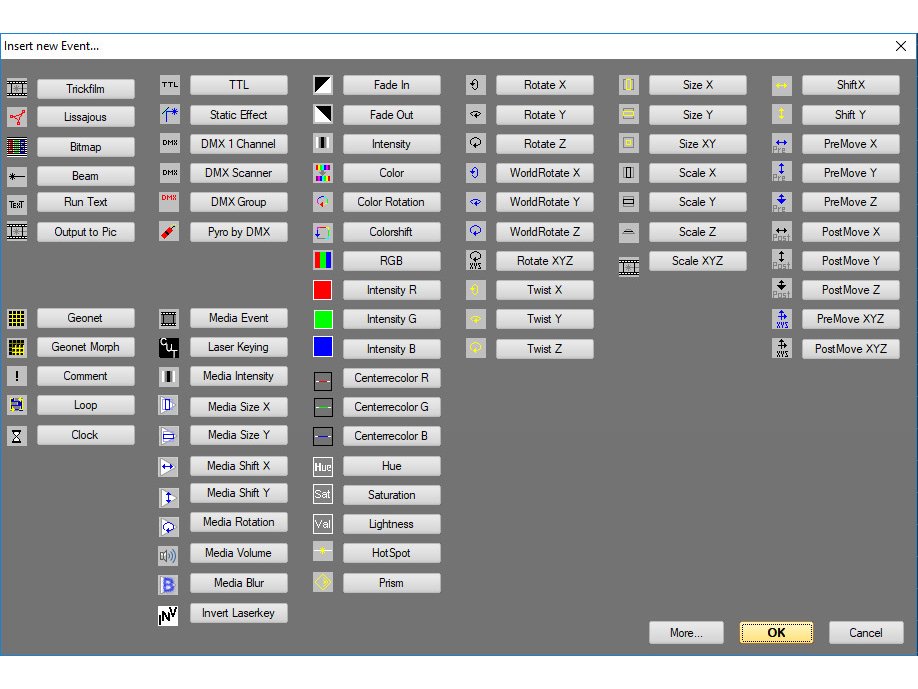This screenshot has width=918, height=689.
Task: Click the Intensity G green swatch
Action: pos(323,319)
